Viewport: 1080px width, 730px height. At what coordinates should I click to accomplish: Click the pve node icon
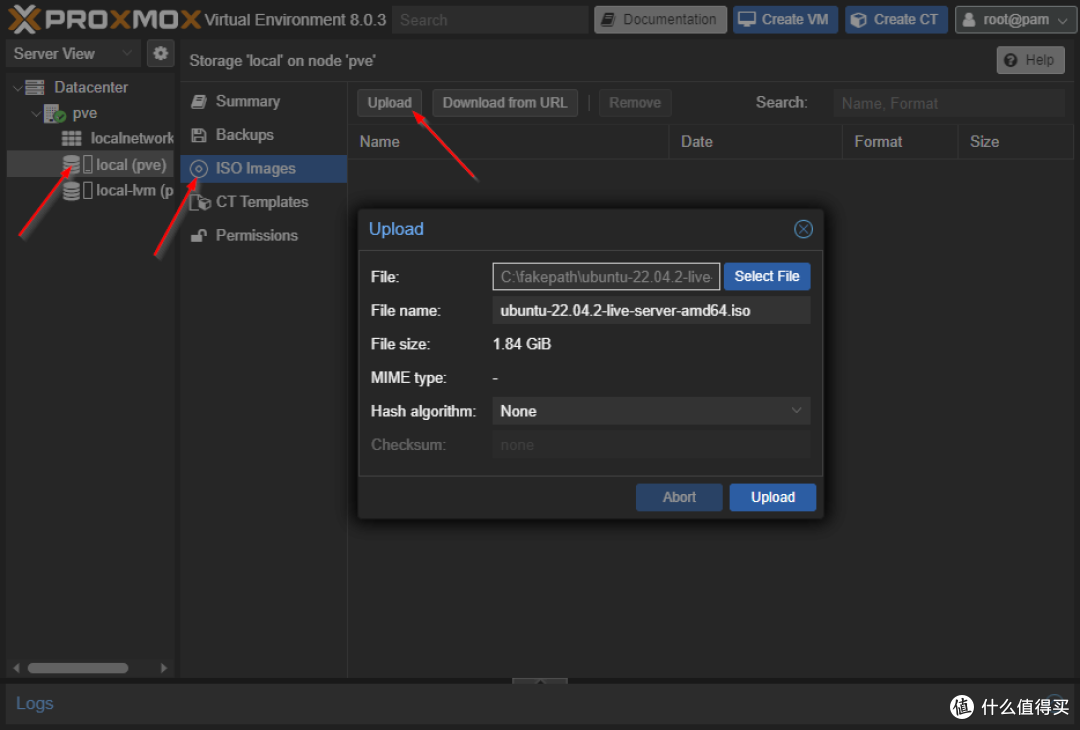pyautogui.click(x=54, y=113)
